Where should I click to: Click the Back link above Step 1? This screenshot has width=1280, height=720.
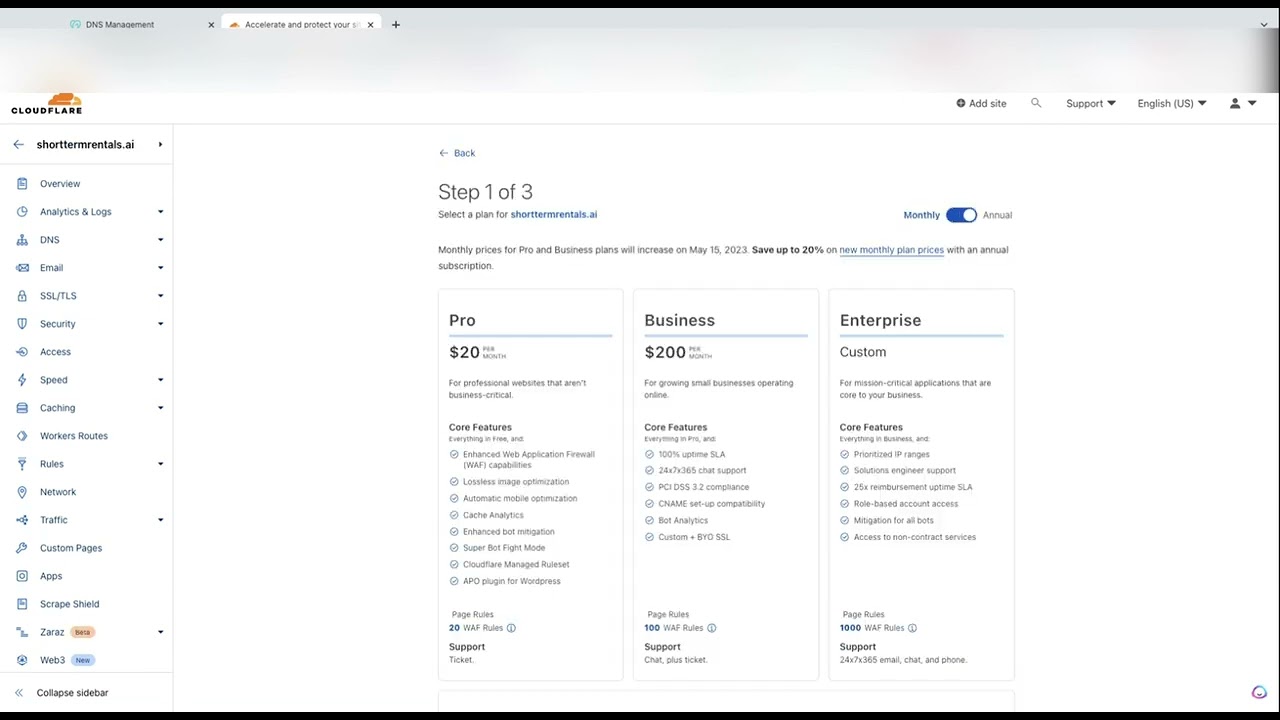[x=457, y=153]
